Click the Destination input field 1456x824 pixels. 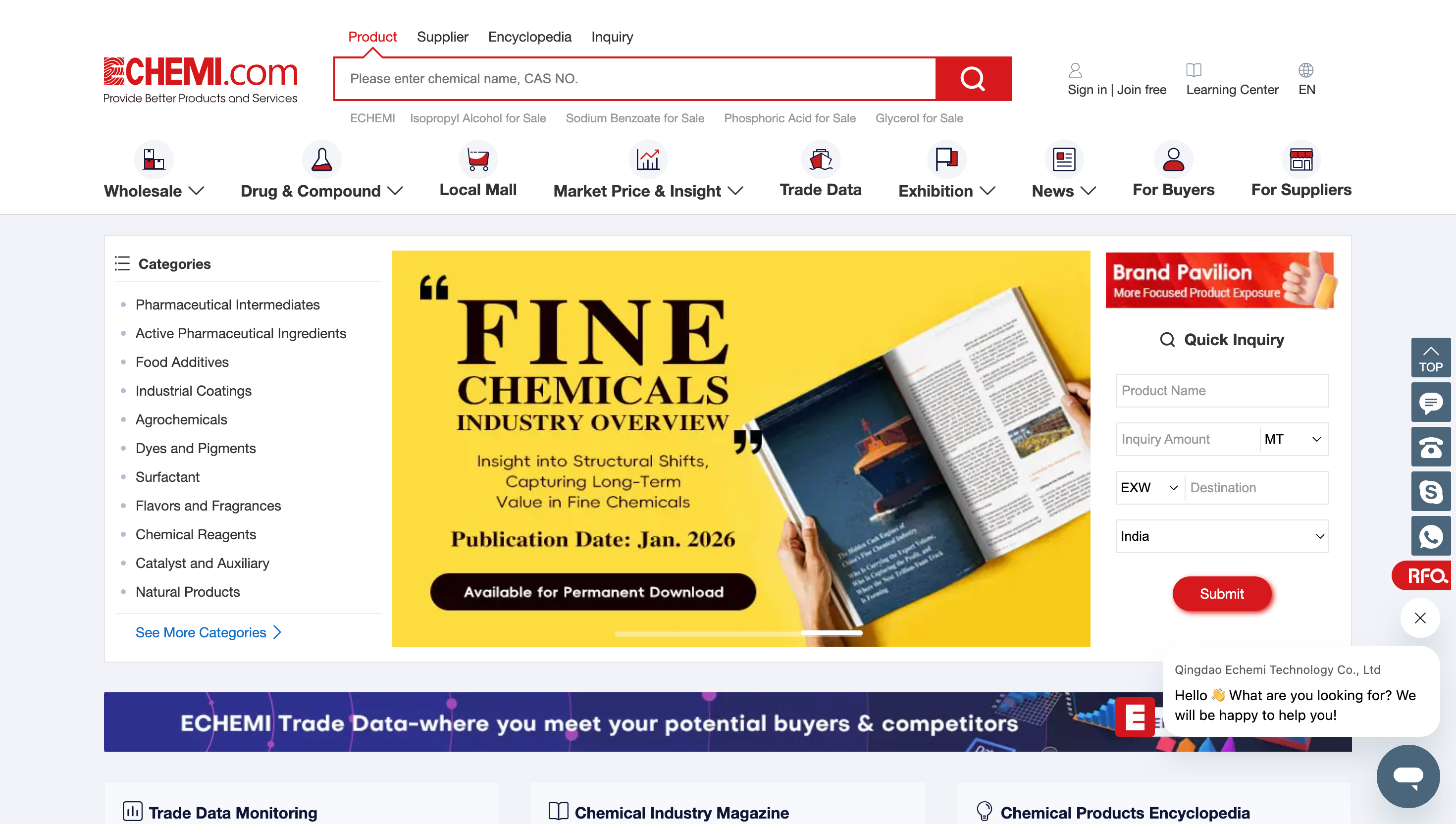click(1257, 488)
